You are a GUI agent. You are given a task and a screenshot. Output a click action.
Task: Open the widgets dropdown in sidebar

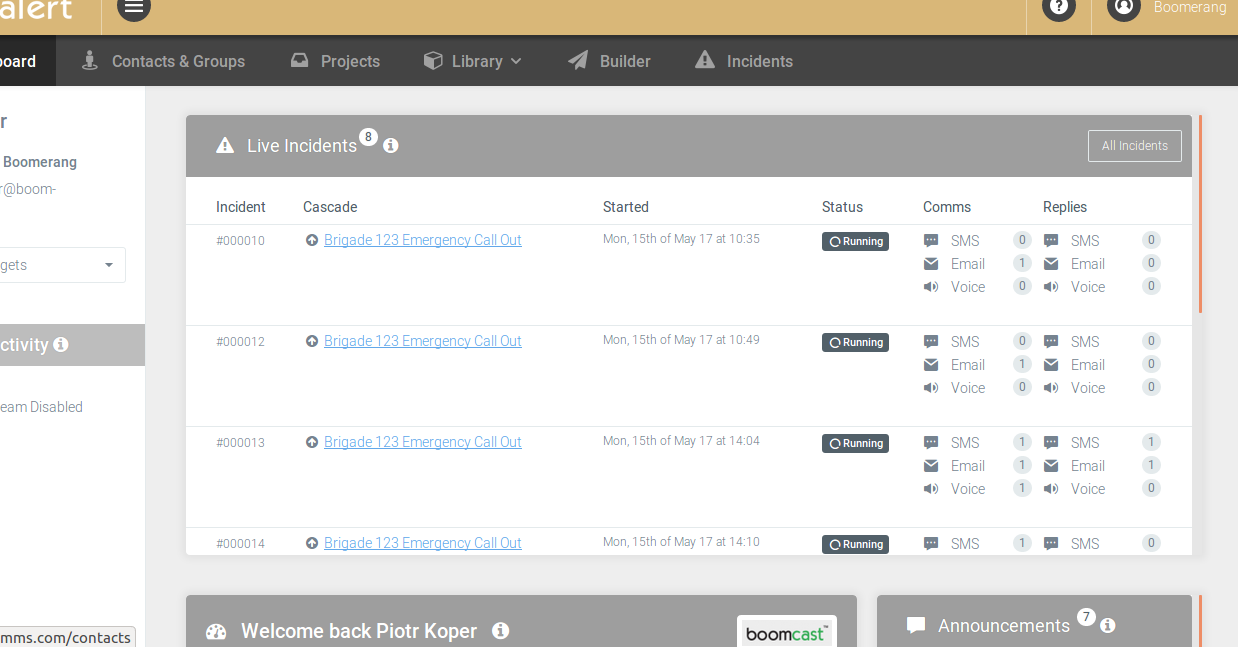(62, 265)
